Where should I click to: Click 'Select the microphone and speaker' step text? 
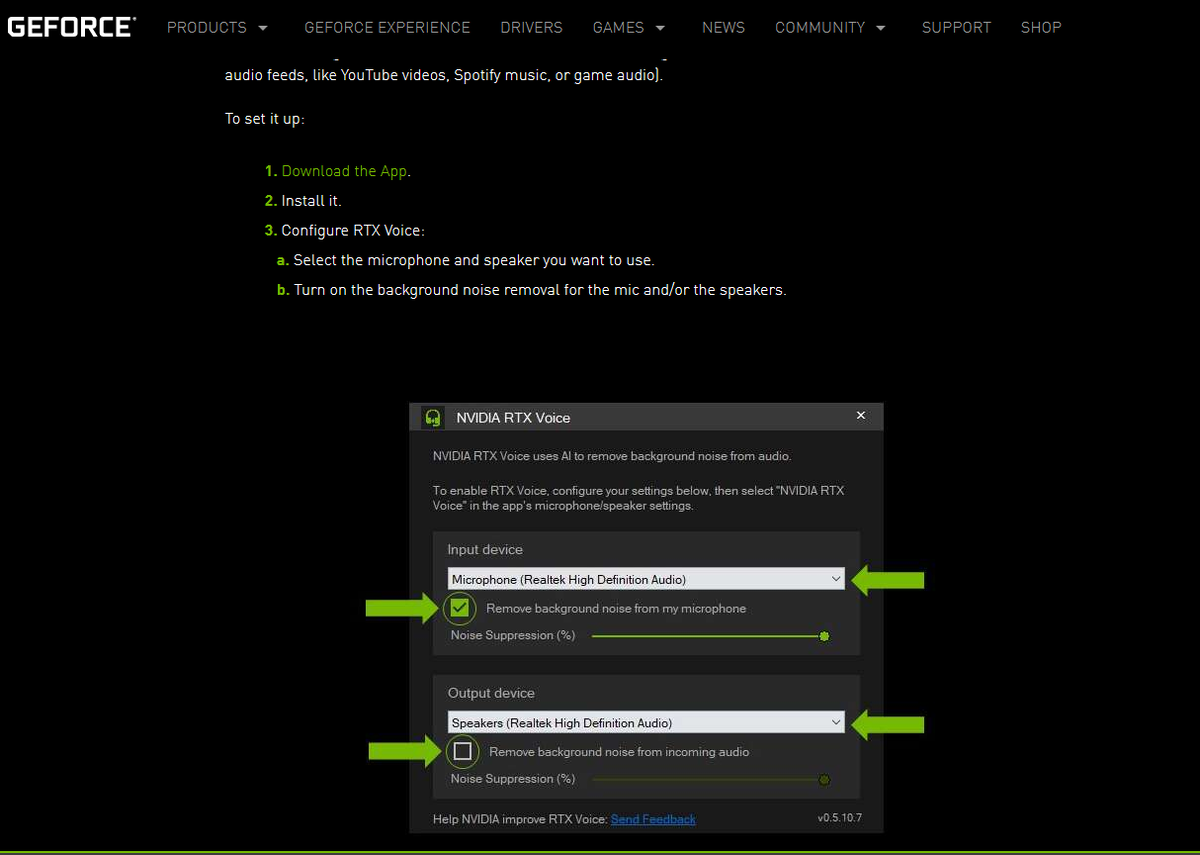point(474,260)
